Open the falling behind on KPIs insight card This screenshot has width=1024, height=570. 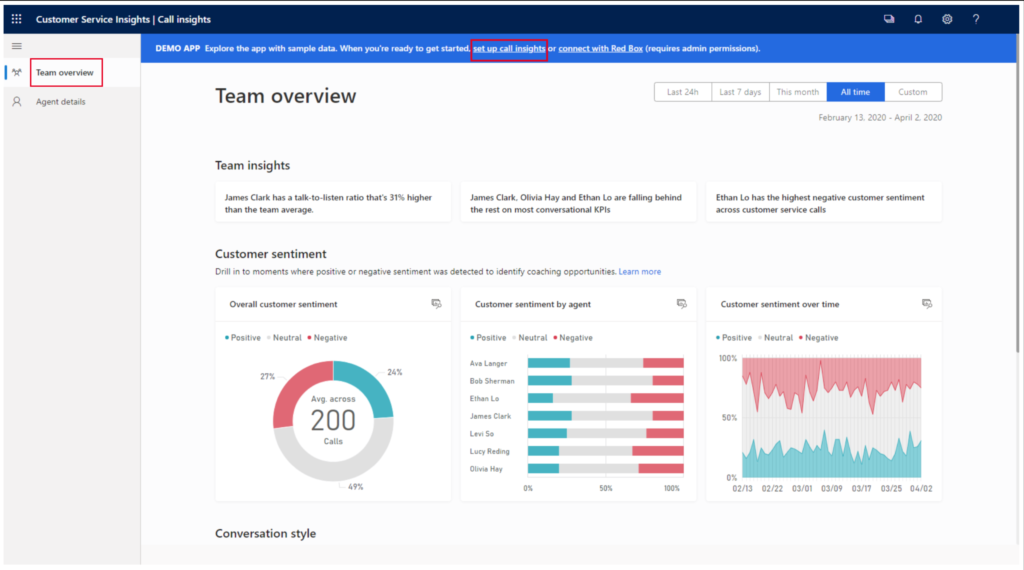pos(578,202)
